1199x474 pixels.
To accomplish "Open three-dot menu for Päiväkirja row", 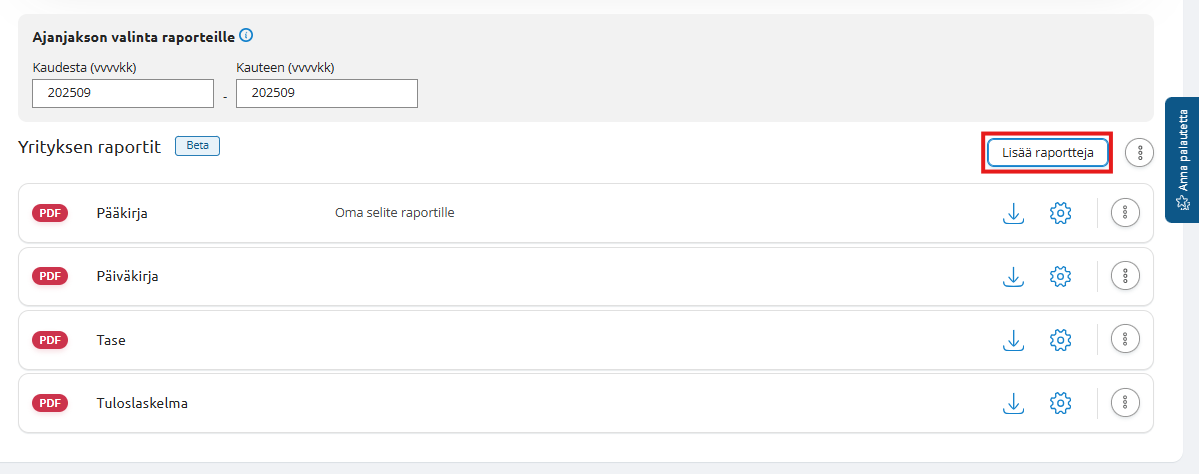I will click(x=1125, y=276).
